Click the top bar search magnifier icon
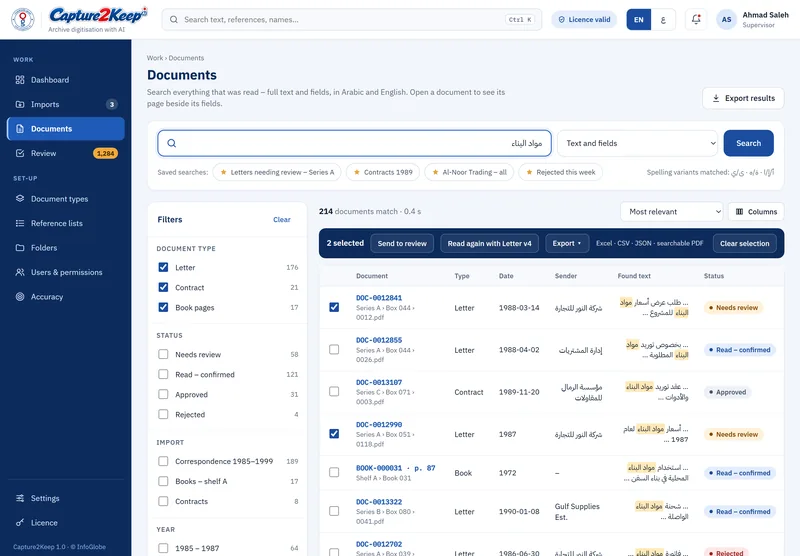This screenshot has height=556, width=800. point(174,19)
